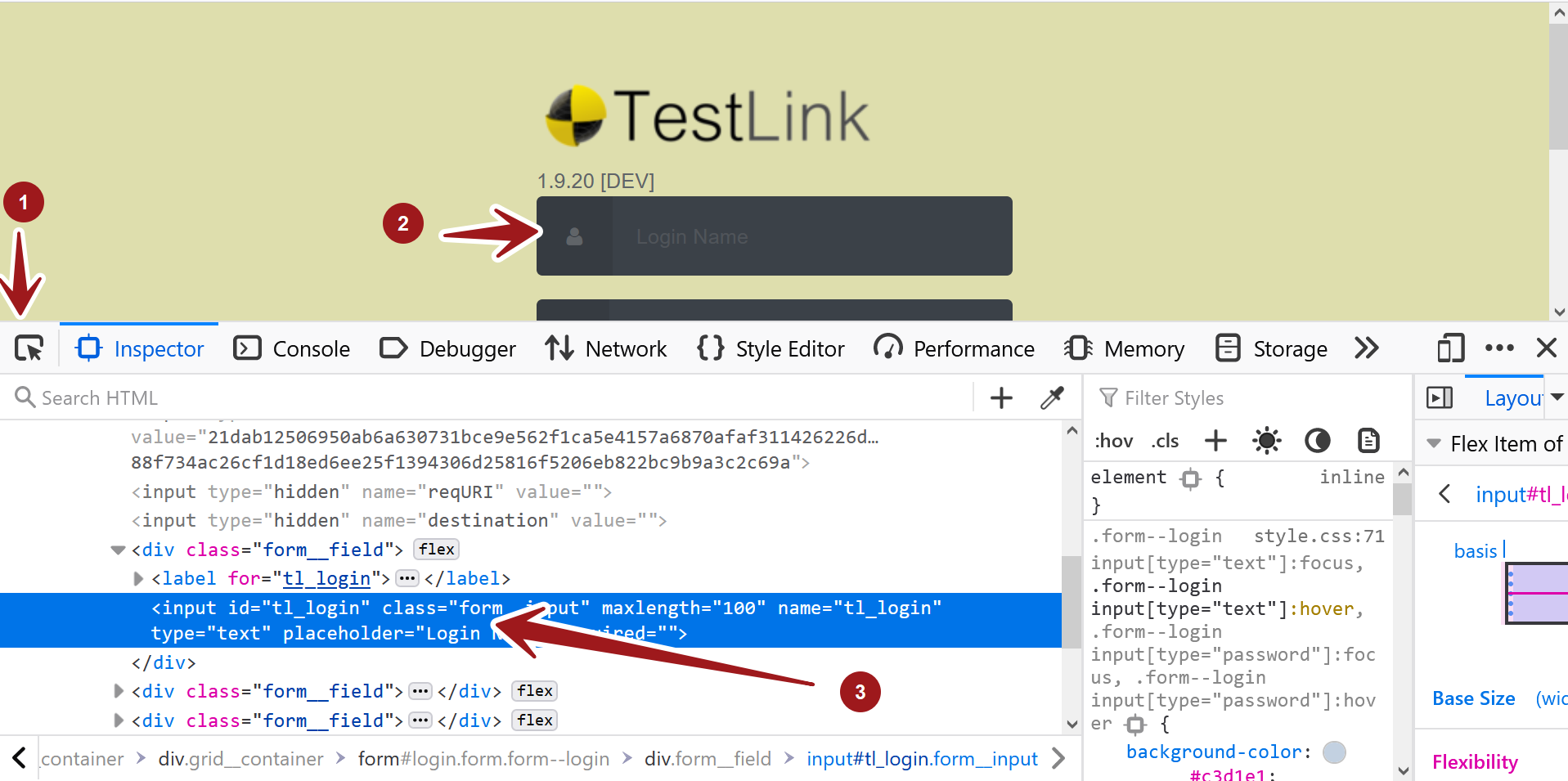This screenshot has width=1568, height=781.
Task: Simulate light color scheme
Action: pos(1266,441)
